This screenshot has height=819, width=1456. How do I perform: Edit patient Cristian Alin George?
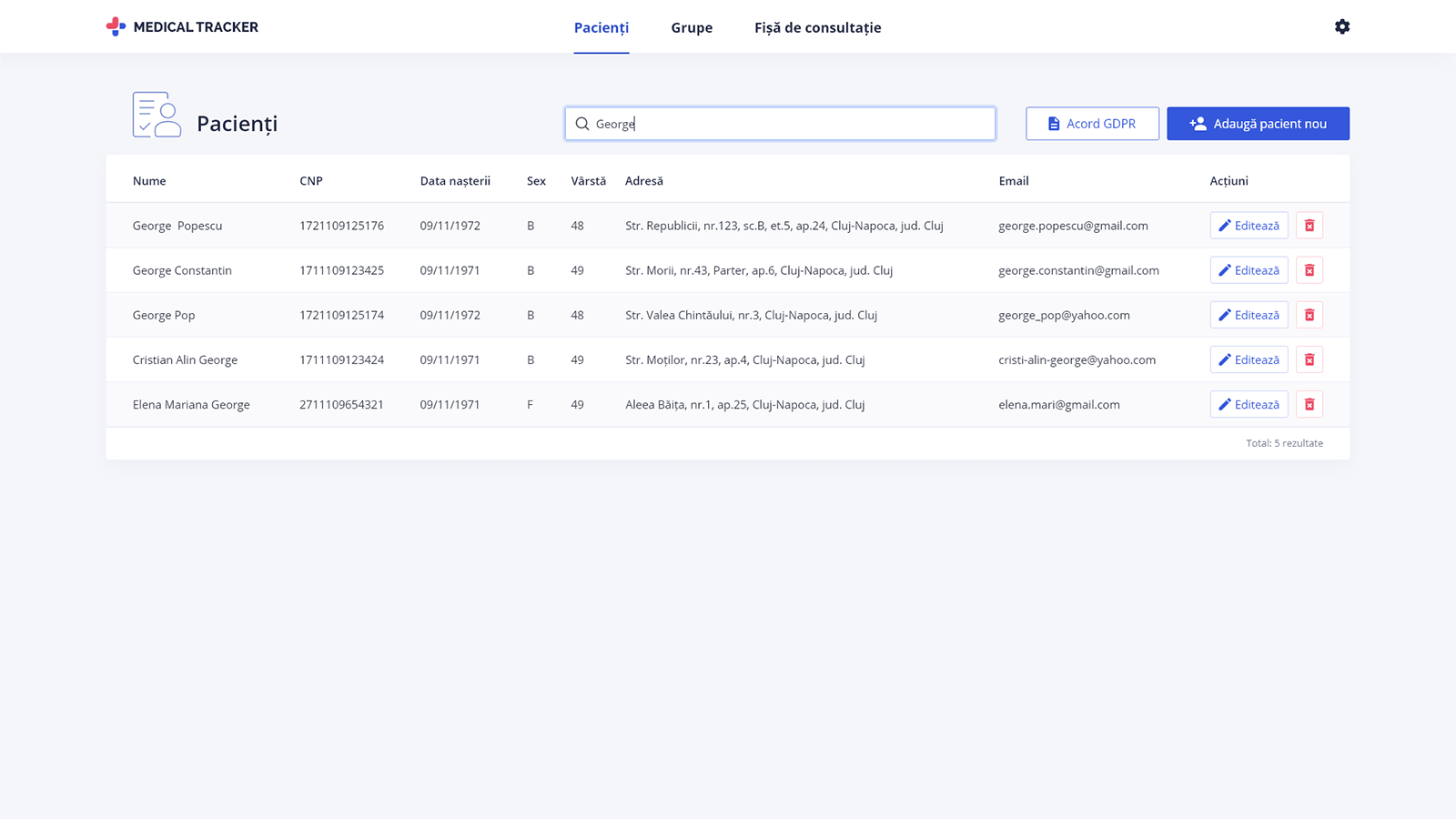[1249, 359]
